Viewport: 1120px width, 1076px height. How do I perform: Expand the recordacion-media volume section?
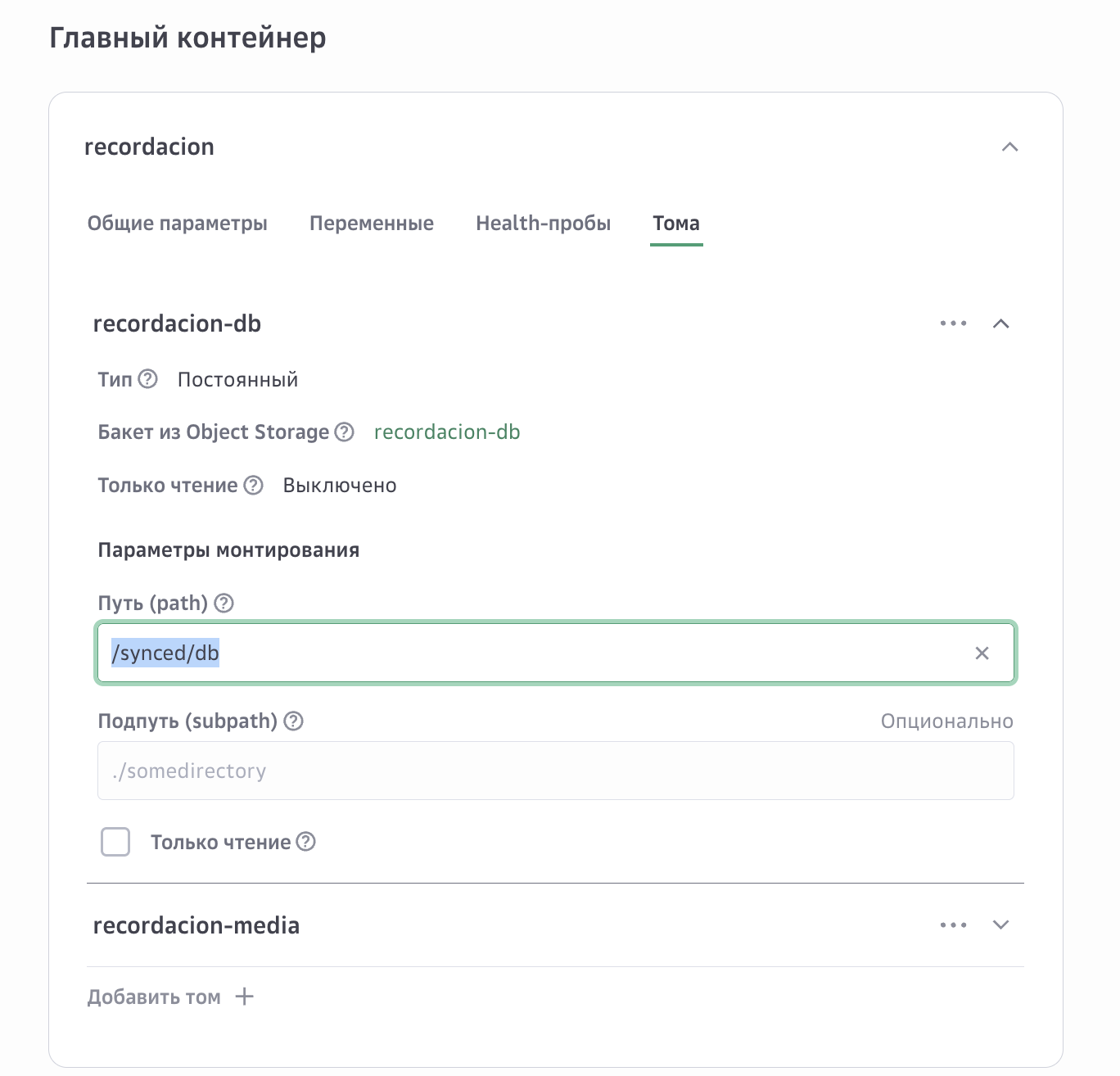click(x=1000, y=925)
